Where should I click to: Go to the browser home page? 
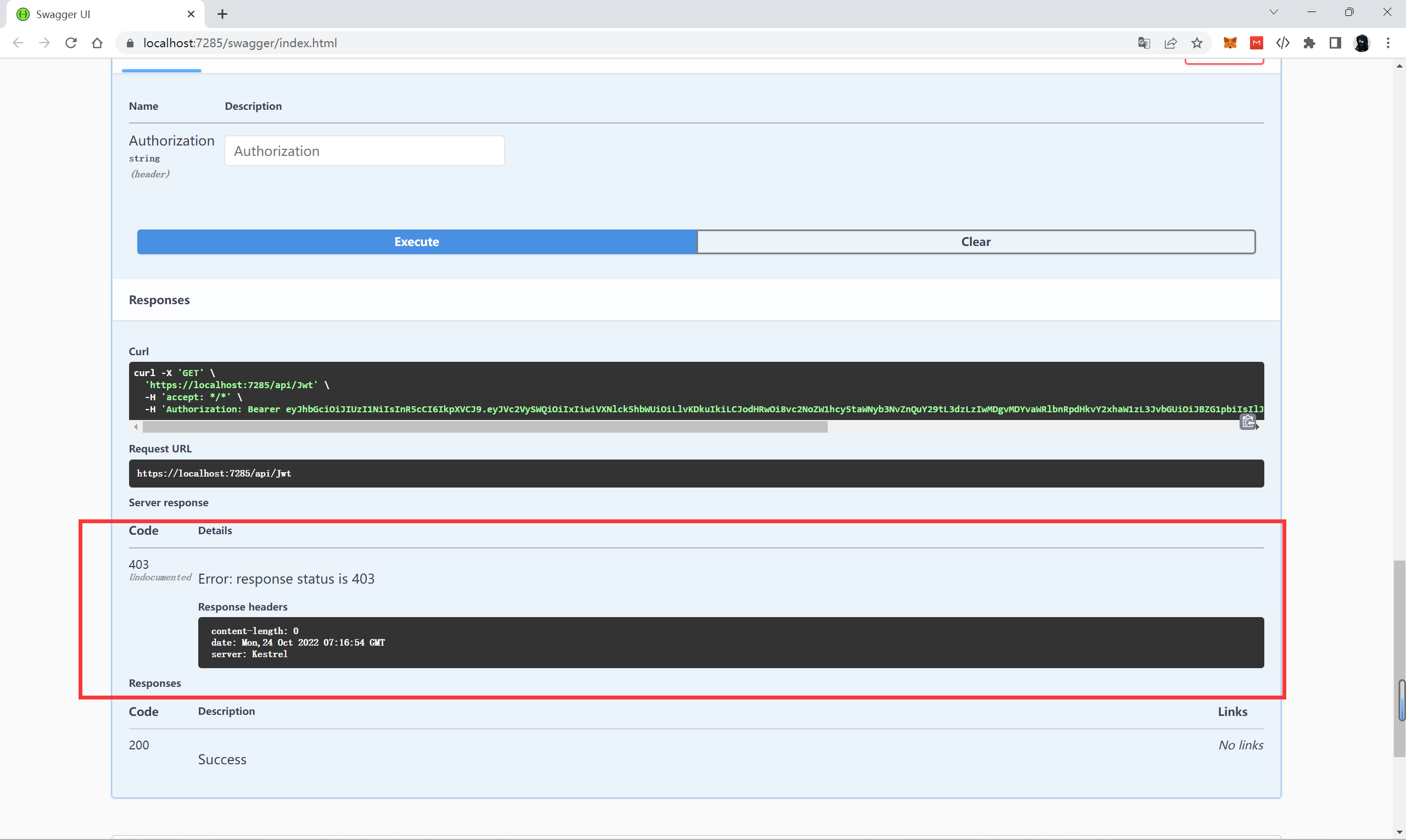tap(97, 43)
